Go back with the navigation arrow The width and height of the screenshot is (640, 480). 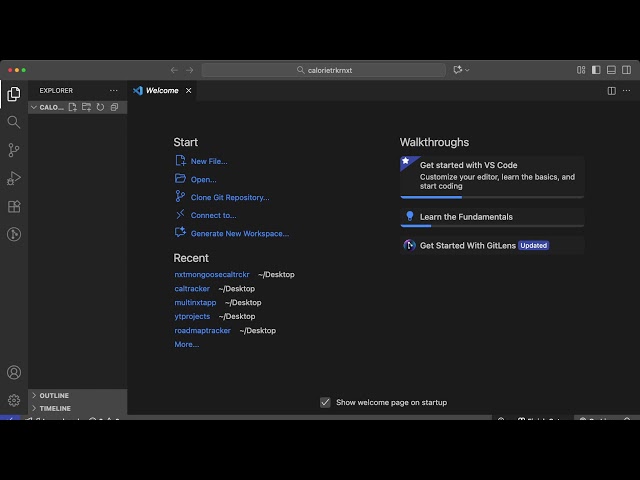(174, 70)
